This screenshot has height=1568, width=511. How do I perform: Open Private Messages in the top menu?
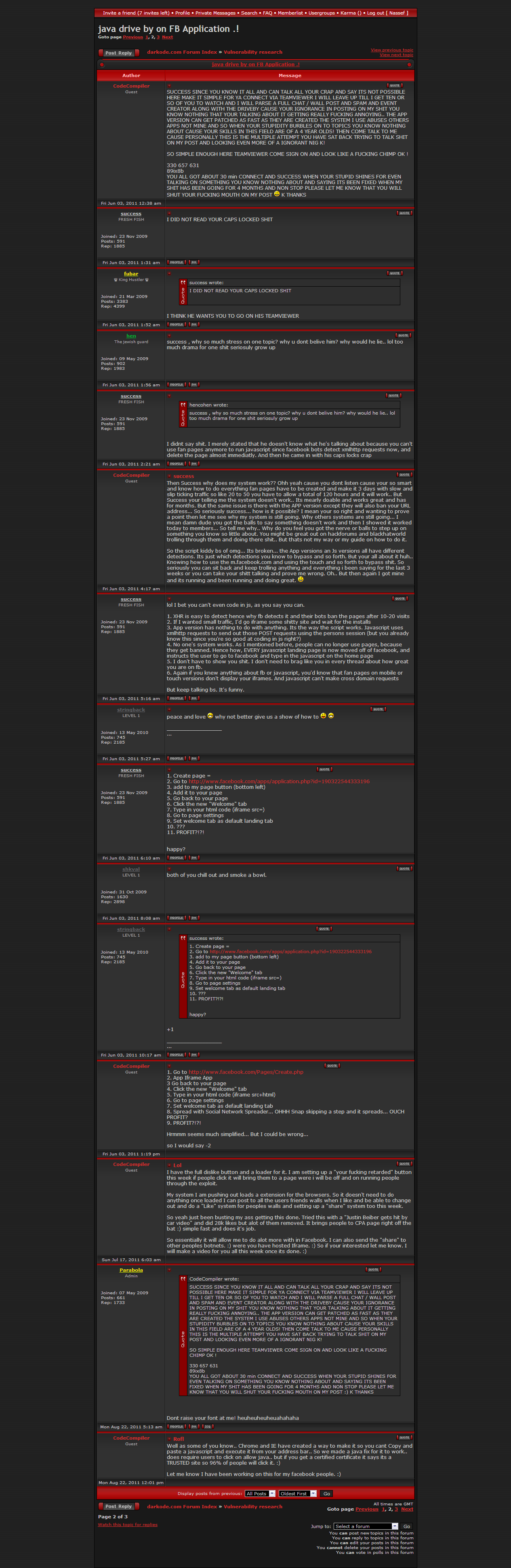click(216, 13)
